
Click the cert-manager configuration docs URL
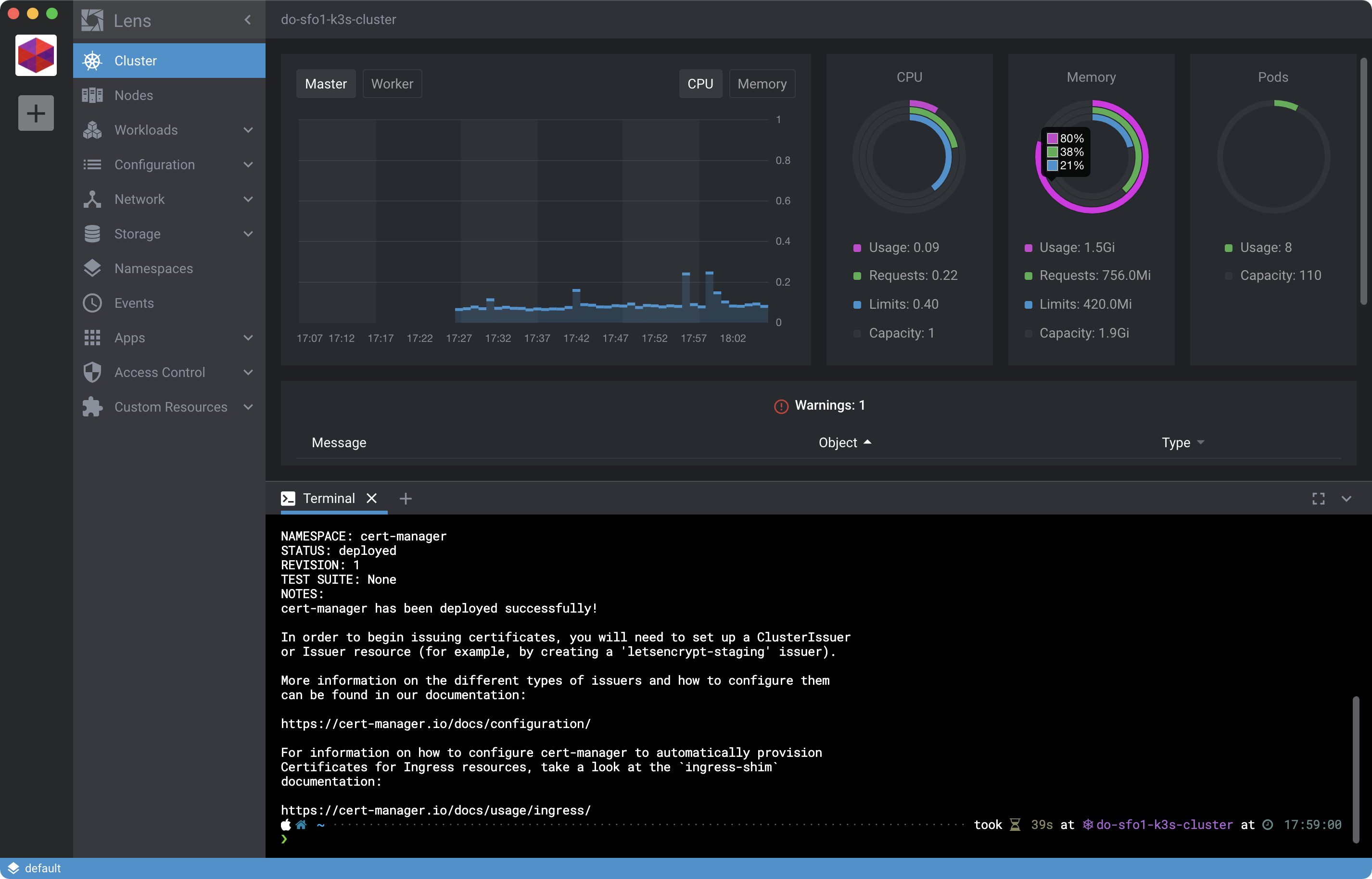coord(435,723)
